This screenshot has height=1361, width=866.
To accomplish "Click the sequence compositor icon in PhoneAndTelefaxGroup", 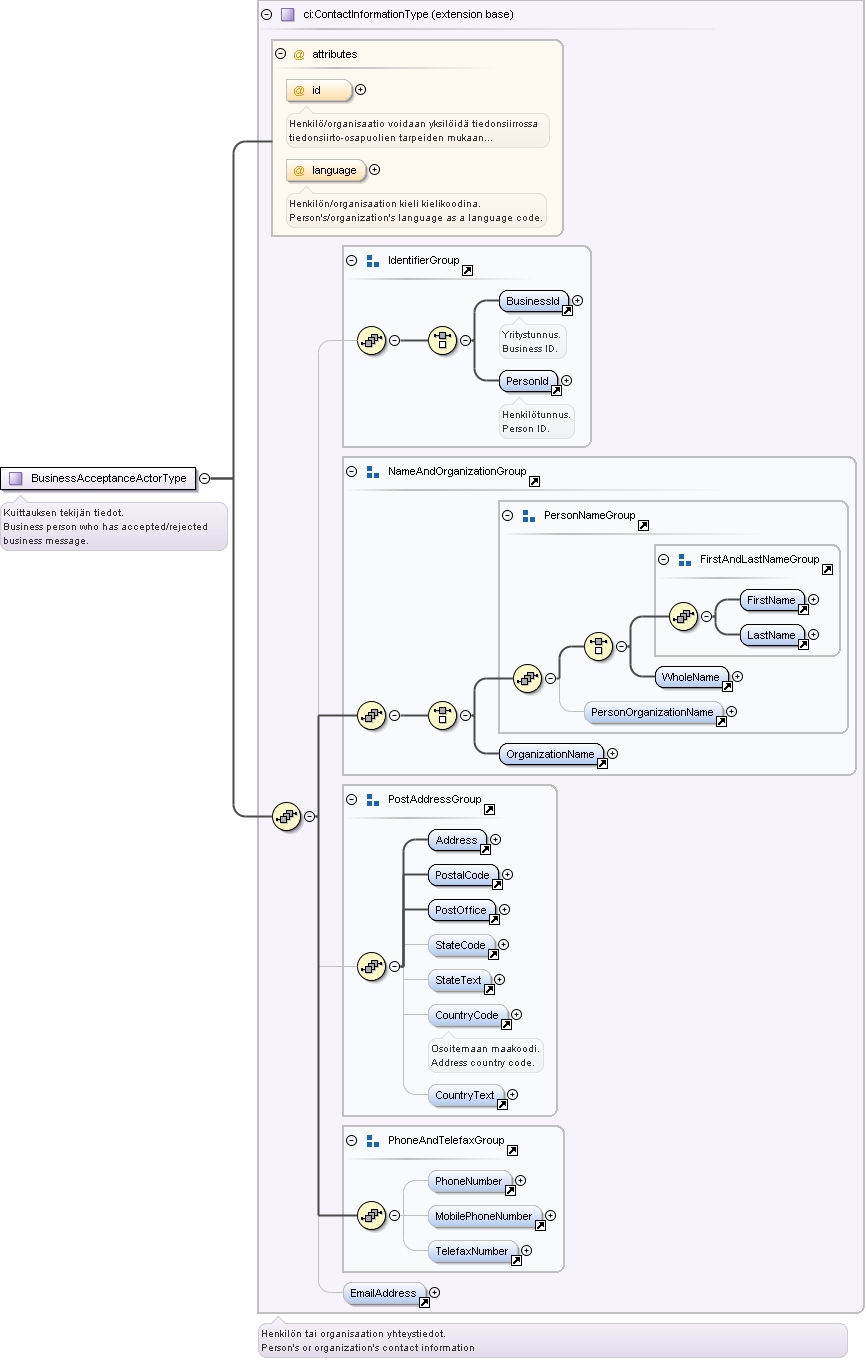I will tap(371, 1215).
